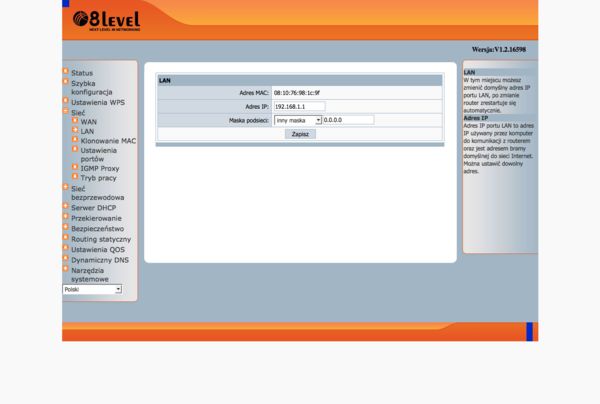Expand Sieć bezprzewodowa via its icon
The image size is (600, 404).
point(65,187)
